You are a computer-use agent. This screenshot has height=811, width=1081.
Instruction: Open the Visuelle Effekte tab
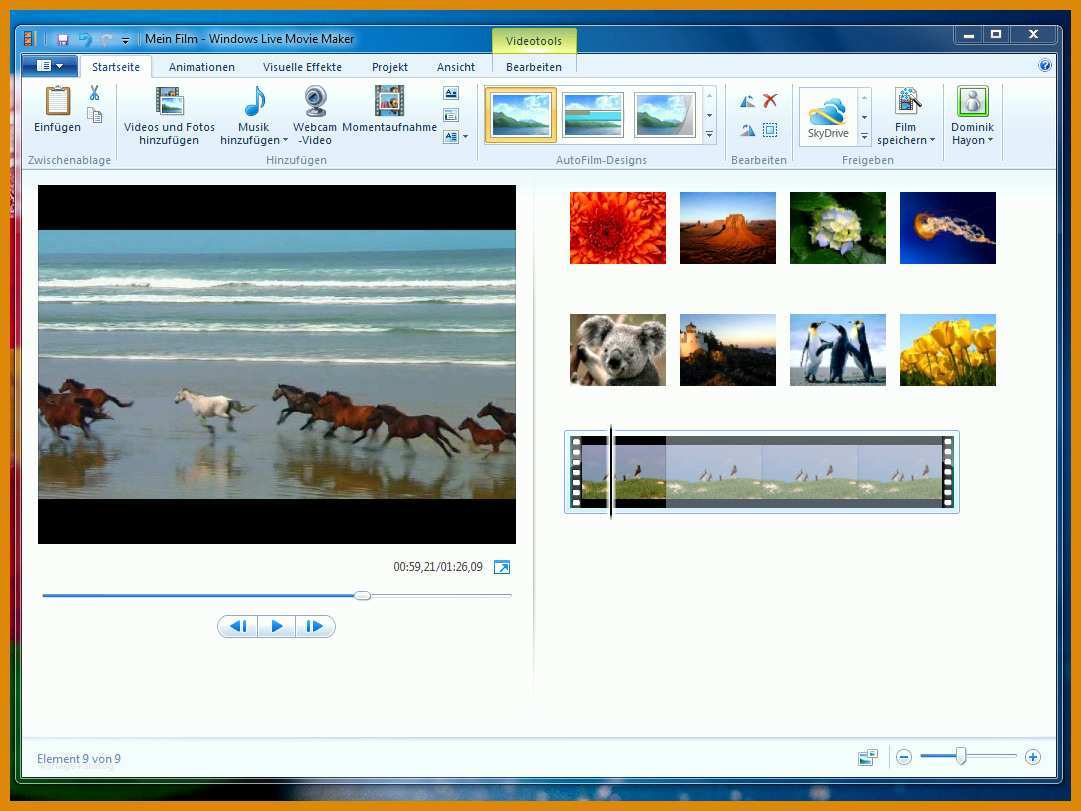click(302, 67)
